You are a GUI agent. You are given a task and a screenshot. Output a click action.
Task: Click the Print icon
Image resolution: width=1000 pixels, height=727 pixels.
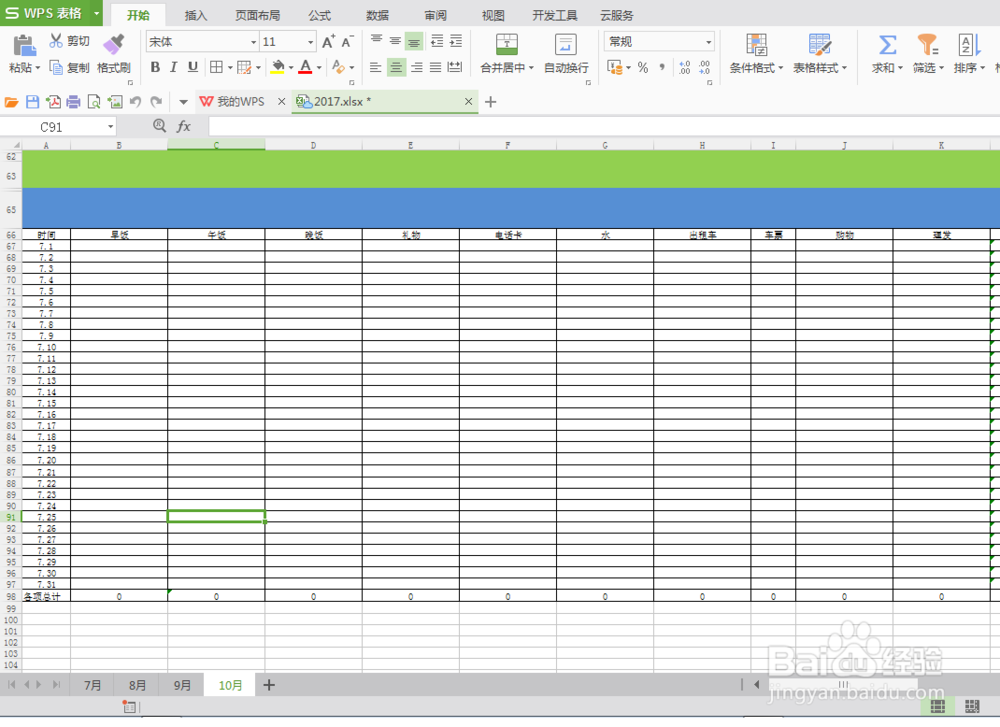(73, 102)
